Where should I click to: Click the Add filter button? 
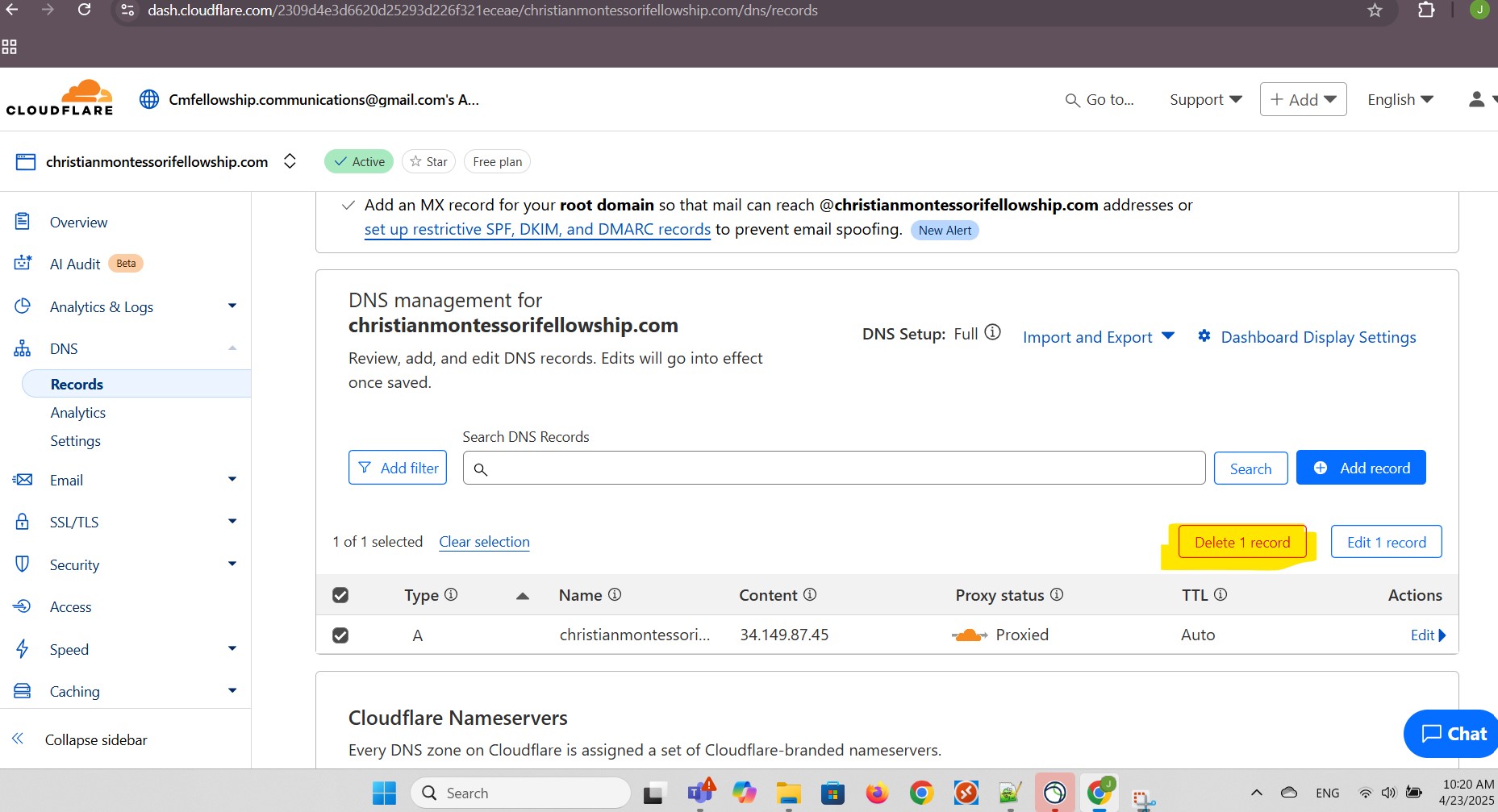pos(398,468)
